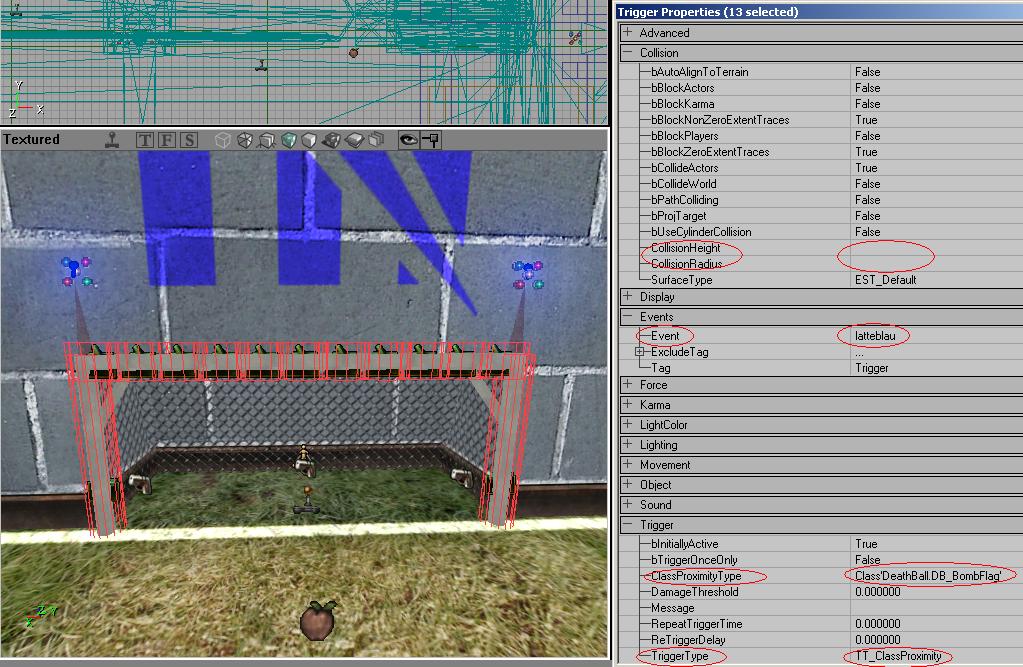Select the TriggerType TT_ClassProximity value
The image size is (1023, 667).
pos(898,656)
